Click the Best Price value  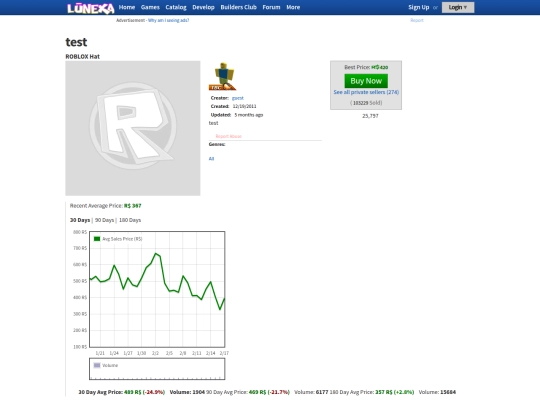pyautogui.click(x=380, y=68)
